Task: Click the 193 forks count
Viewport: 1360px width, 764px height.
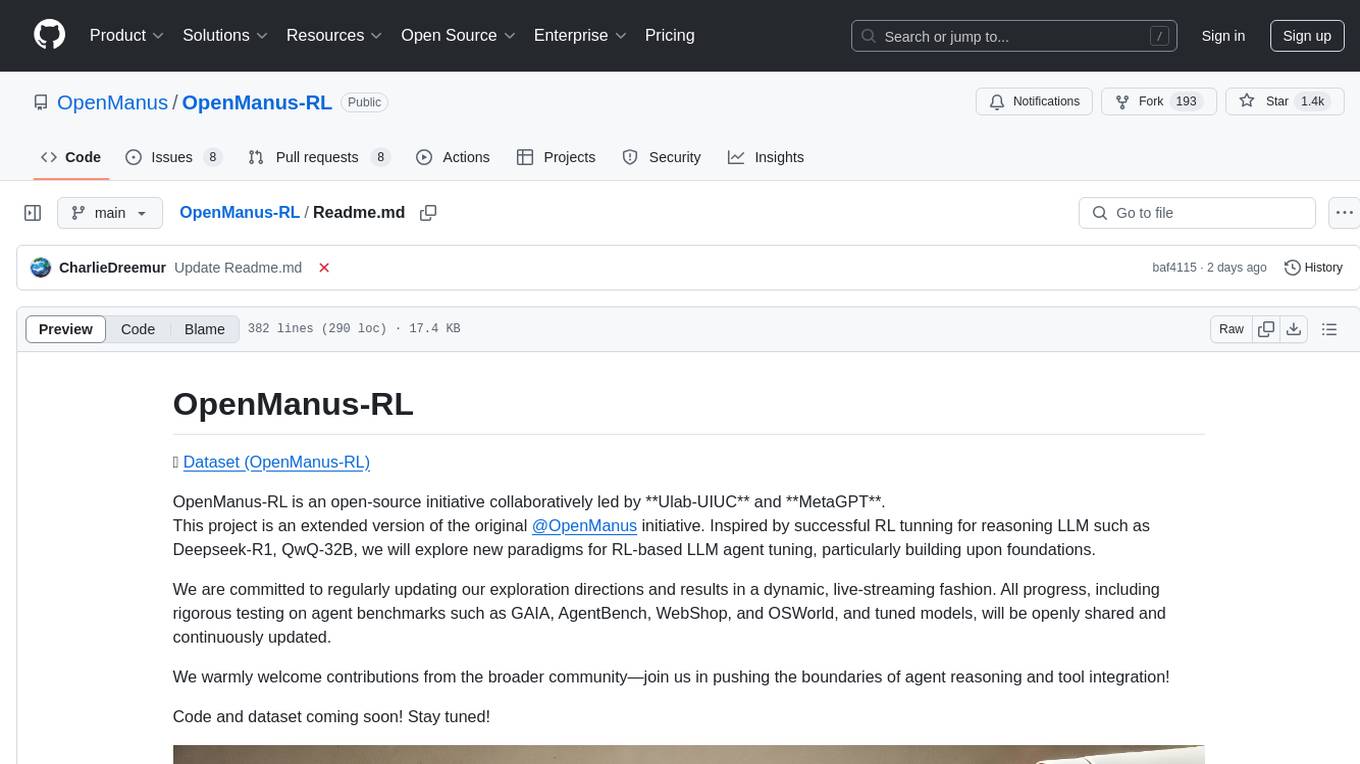Action: click(x=1187, y=102)
